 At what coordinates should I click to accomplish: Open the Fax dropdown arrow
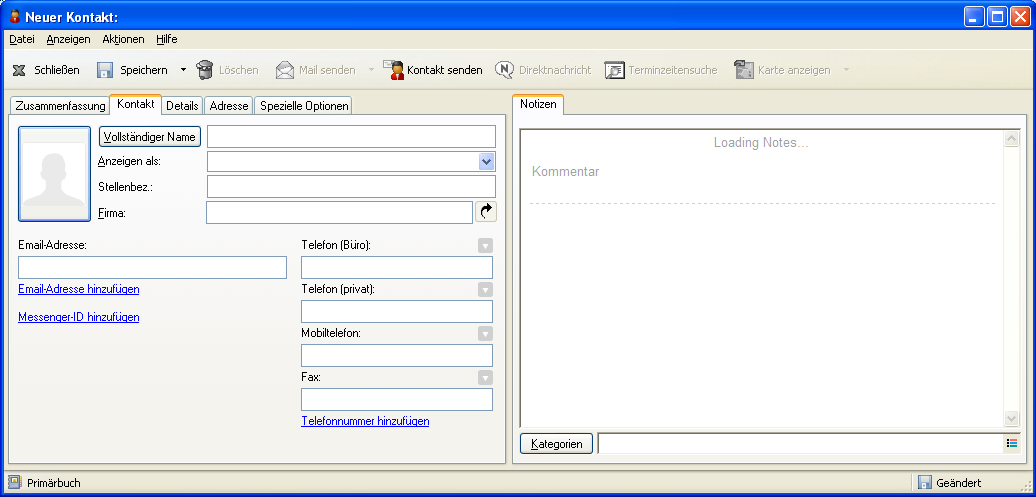coord(486,378)
